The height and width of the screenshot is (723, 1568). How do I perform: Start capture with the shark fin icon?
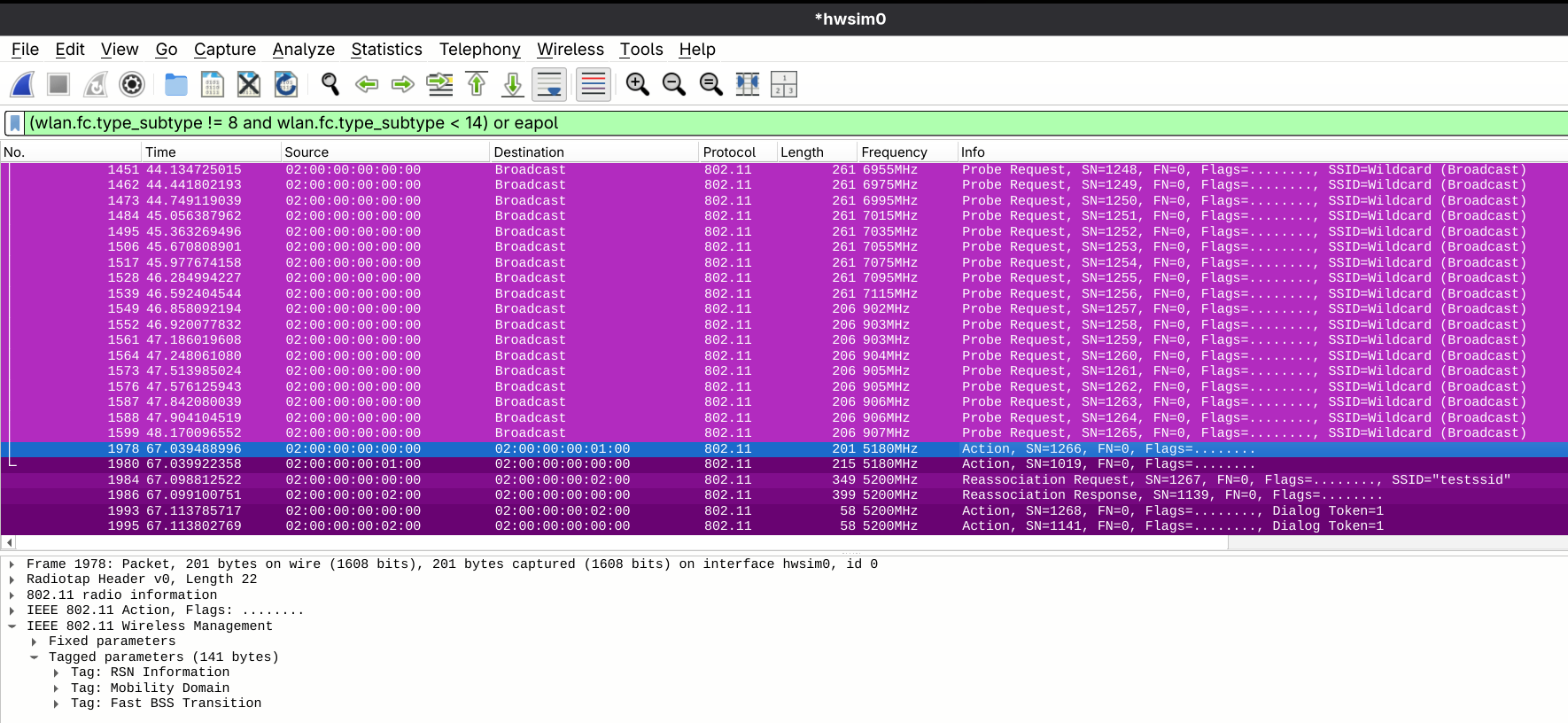[22, 84]
